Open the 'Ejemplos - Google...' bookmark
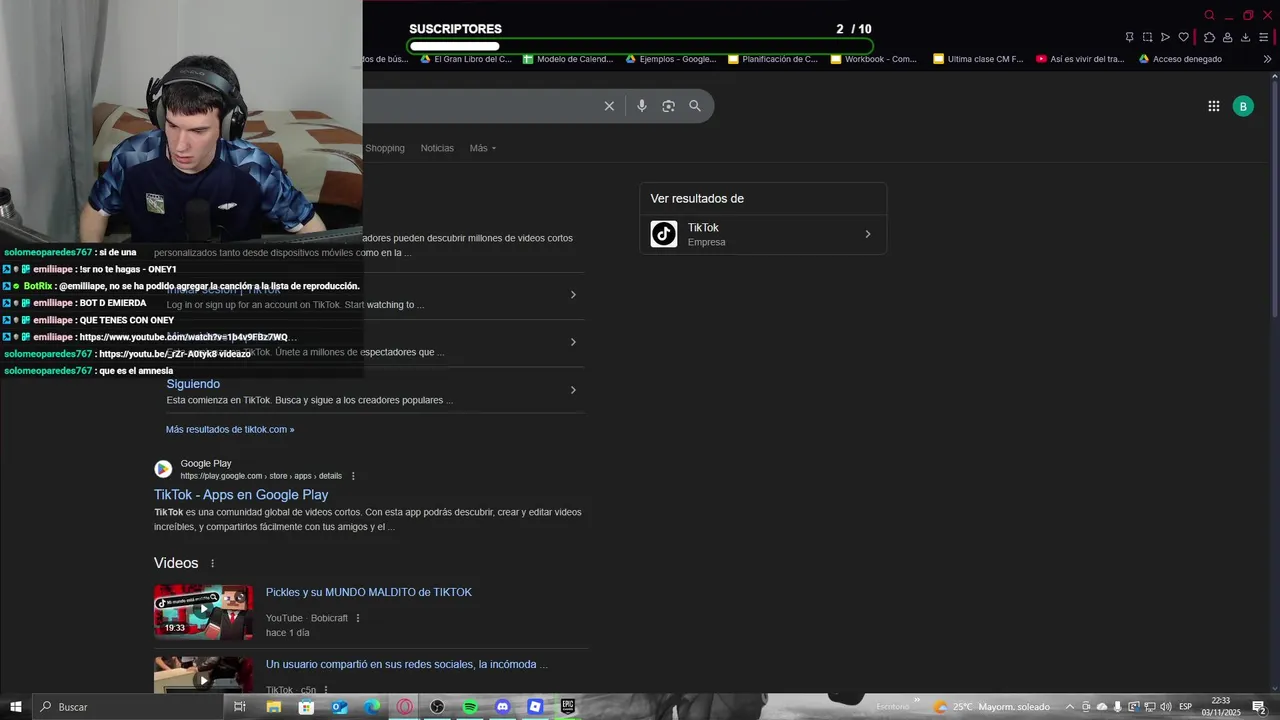Image resolution: width=1280 pixels, height=720 pixels. (x=671, y=59)
